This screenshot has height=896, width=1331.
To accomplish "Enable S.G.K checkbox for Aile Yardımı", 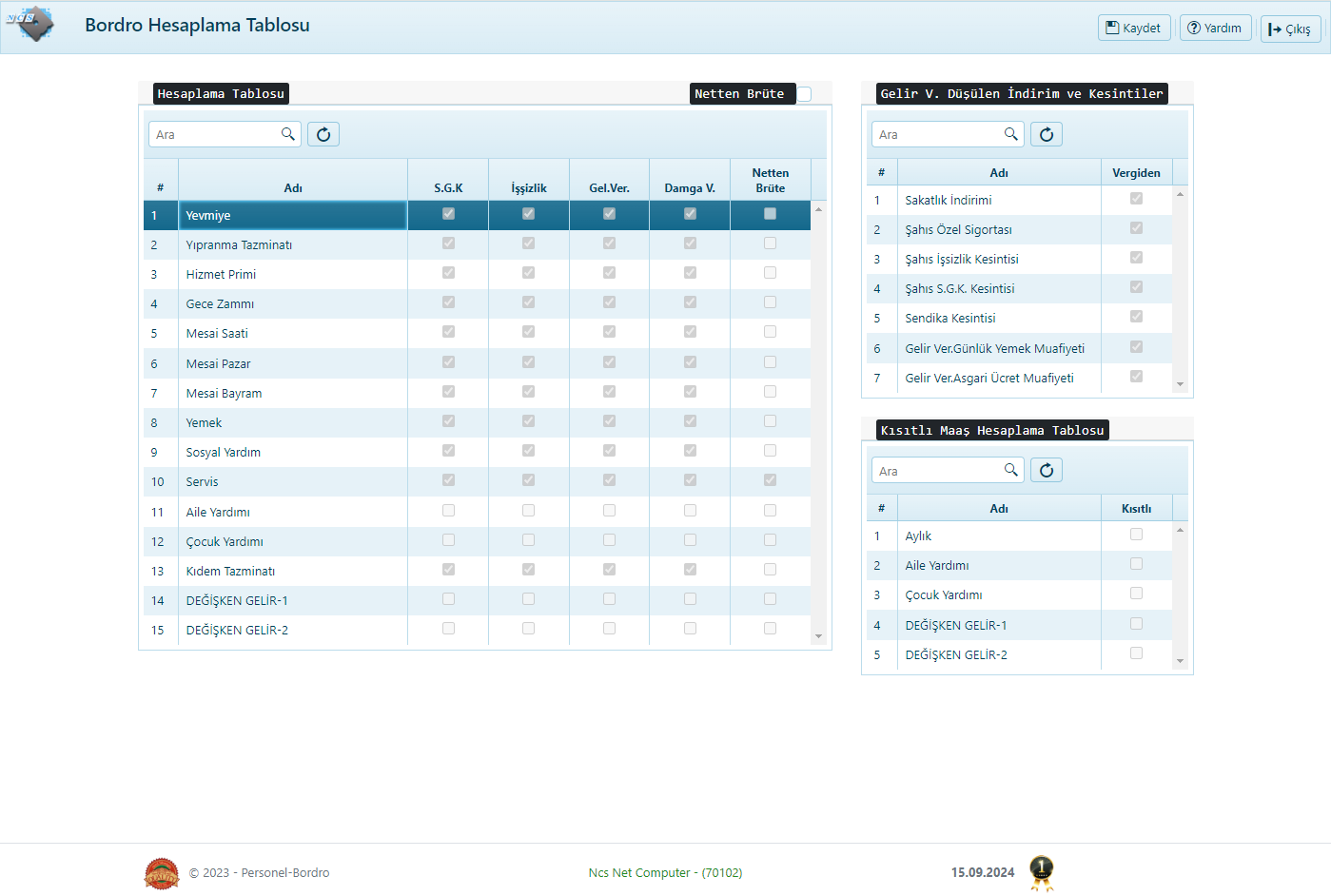I will click(x=448, y=511).
